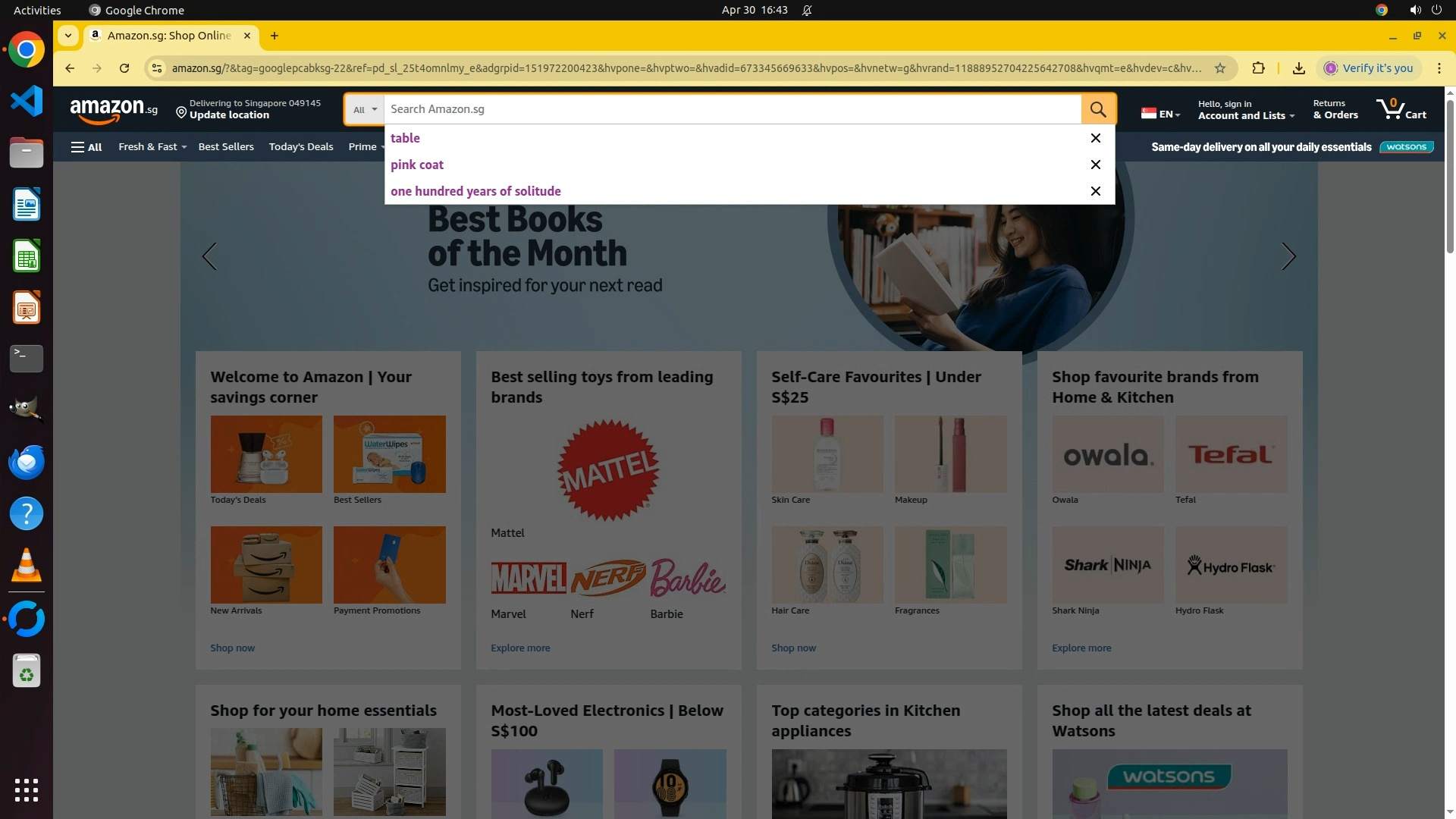The height and width of the screenshot is (819, 1456).
Task: Open Ubuntu notification bell indicator
Action: [807, 11]
